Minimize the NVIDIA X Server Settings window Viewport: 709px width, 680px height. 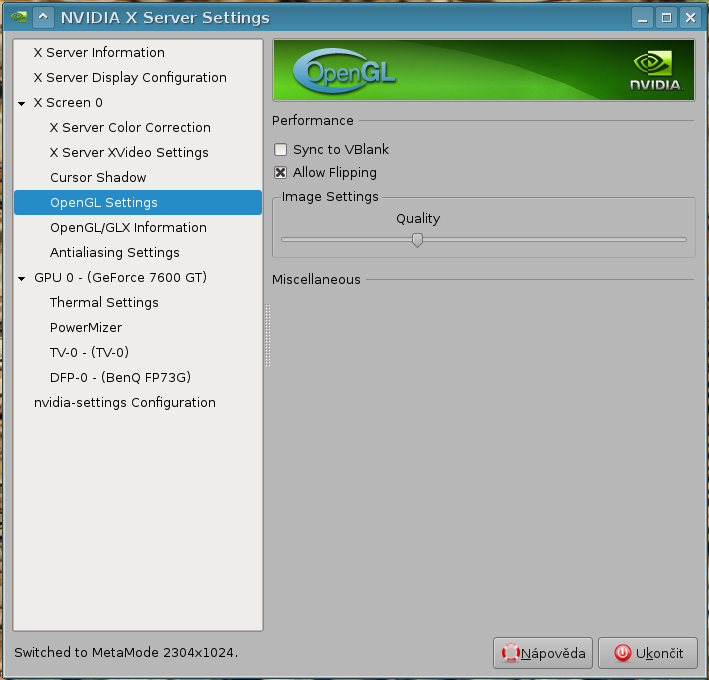click(642, 18)
